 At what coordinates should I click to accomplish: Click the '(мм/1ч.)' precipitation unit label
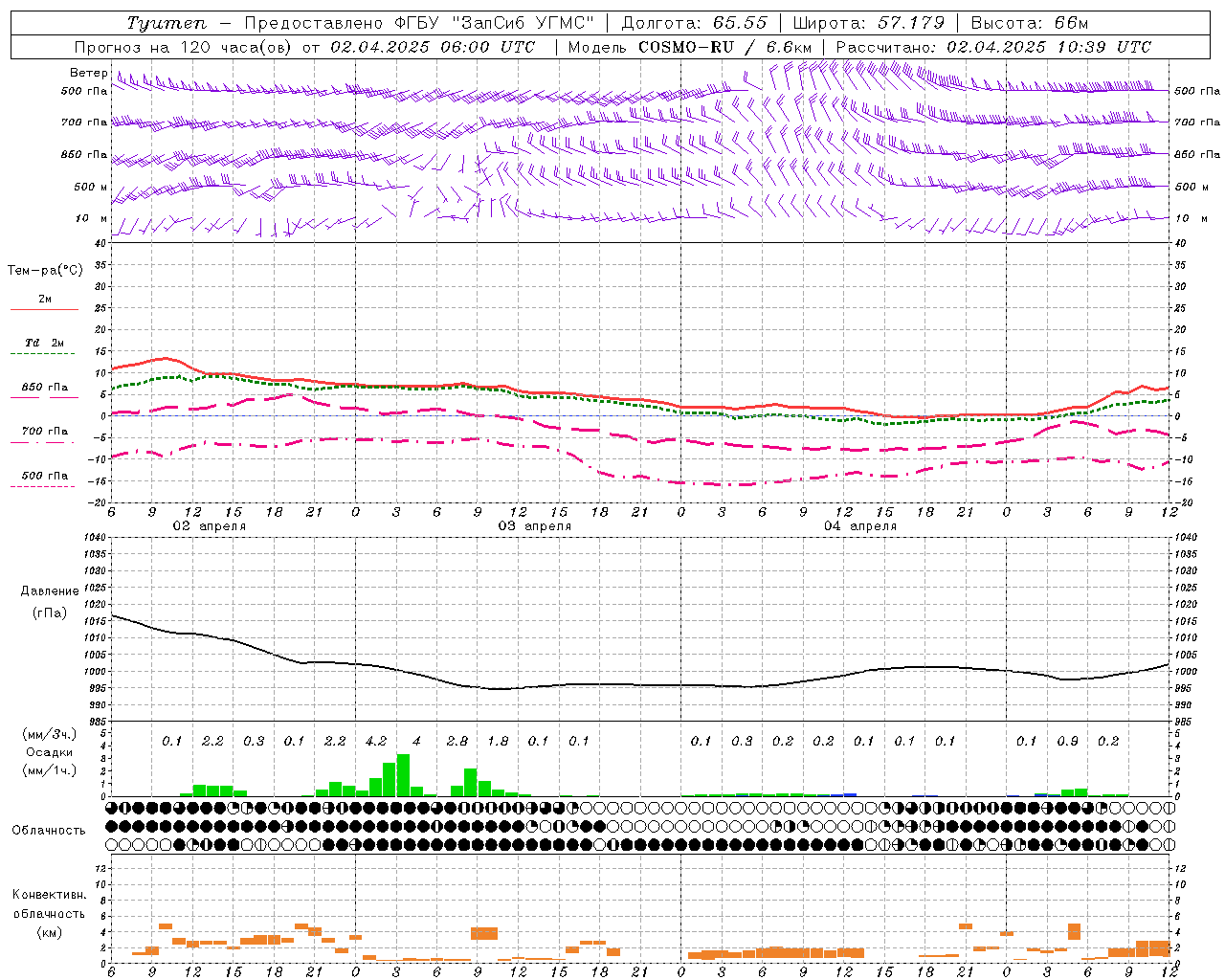49,770
